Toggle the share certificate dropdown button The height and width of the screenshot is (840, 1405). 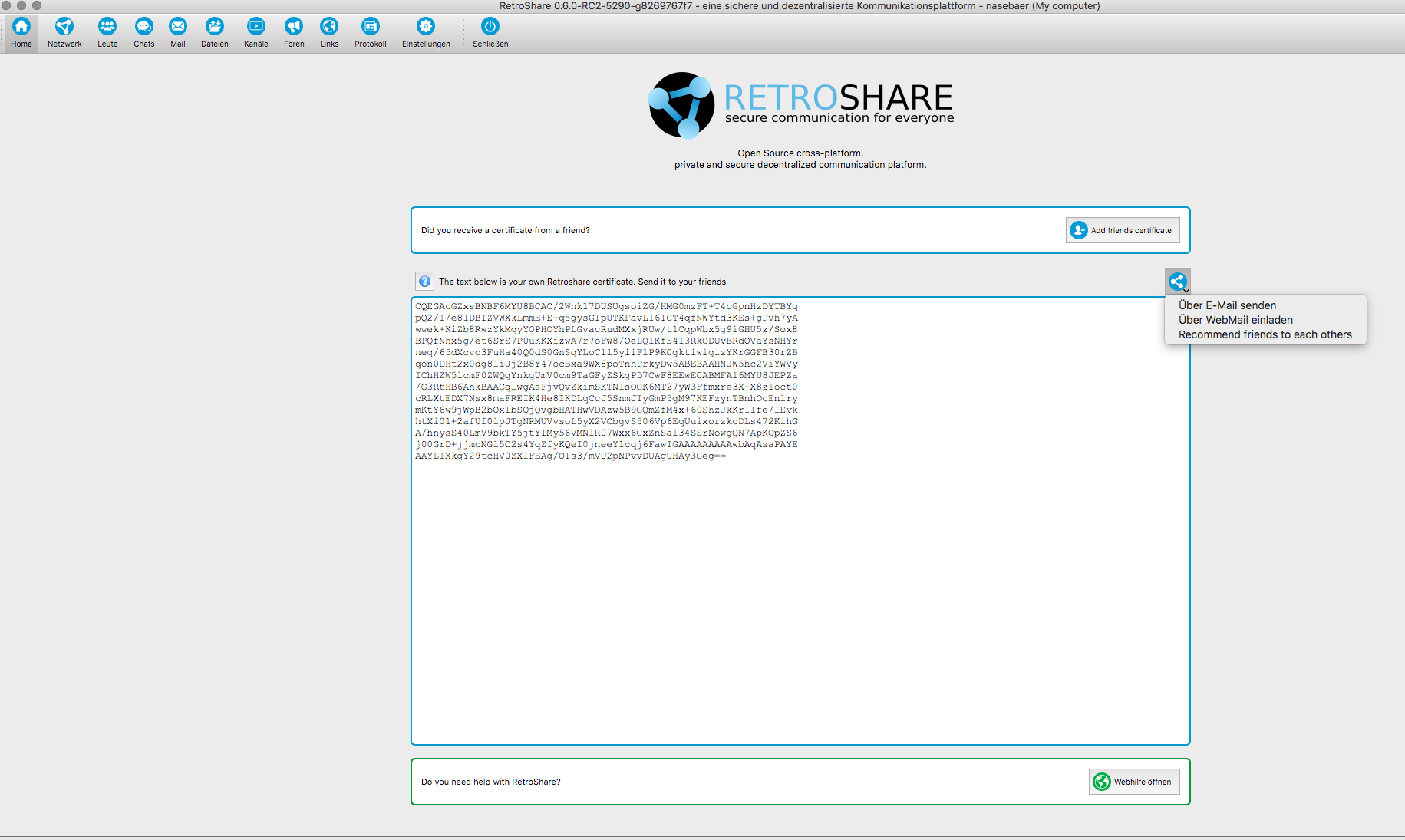click(x=1177, y=282)
